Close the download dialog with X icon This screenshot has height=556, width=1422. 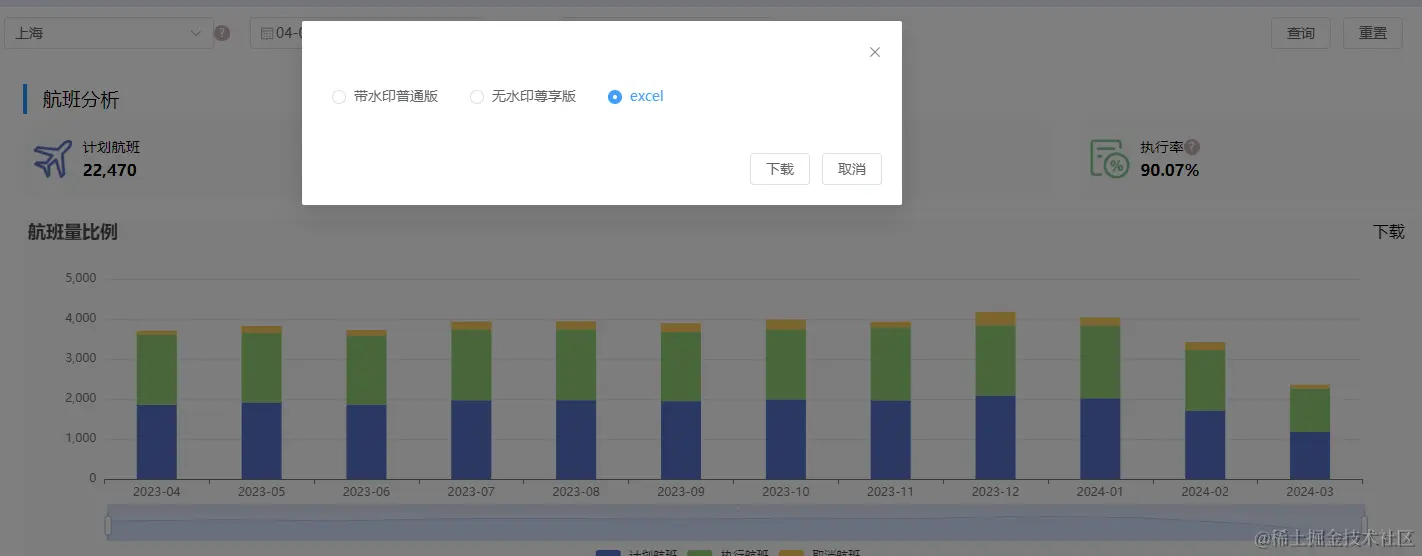(875, 52)
